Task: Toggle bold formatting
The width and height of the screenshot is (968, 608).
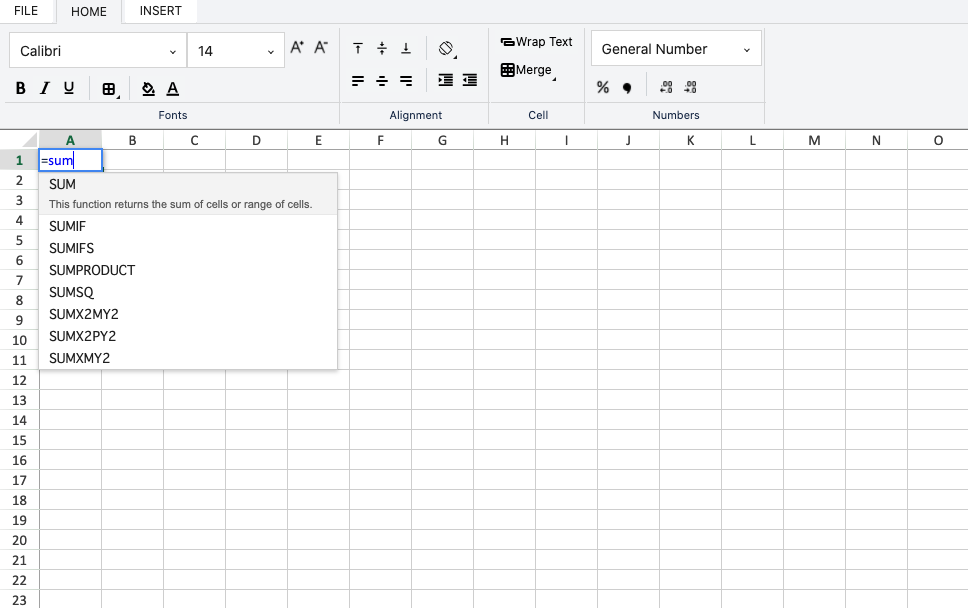Action: click(x=20, y=88)
